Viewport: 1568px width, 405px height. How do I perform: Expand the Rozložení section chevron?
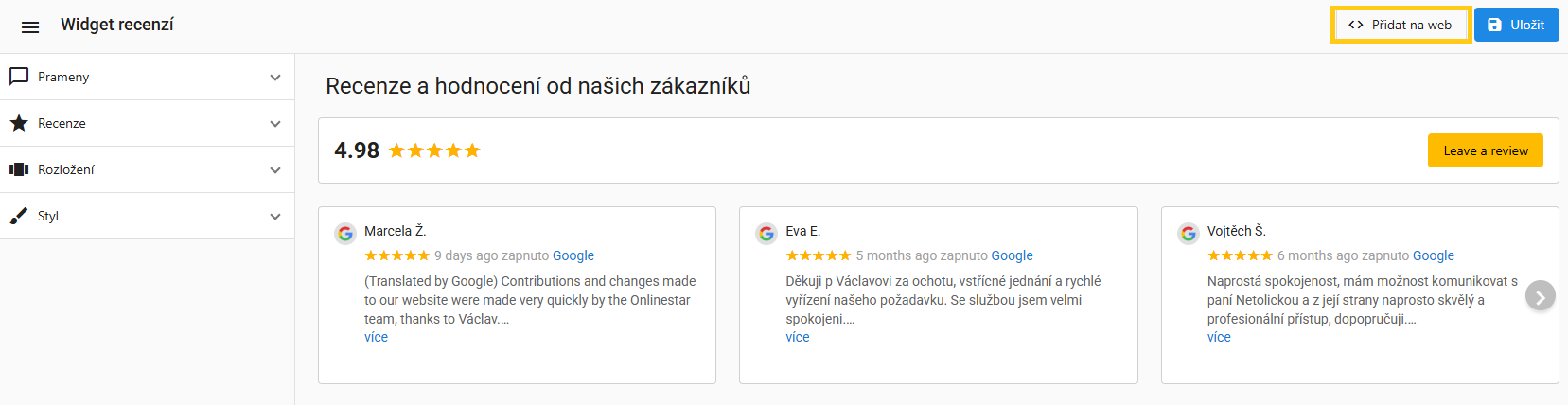point(275,169)
